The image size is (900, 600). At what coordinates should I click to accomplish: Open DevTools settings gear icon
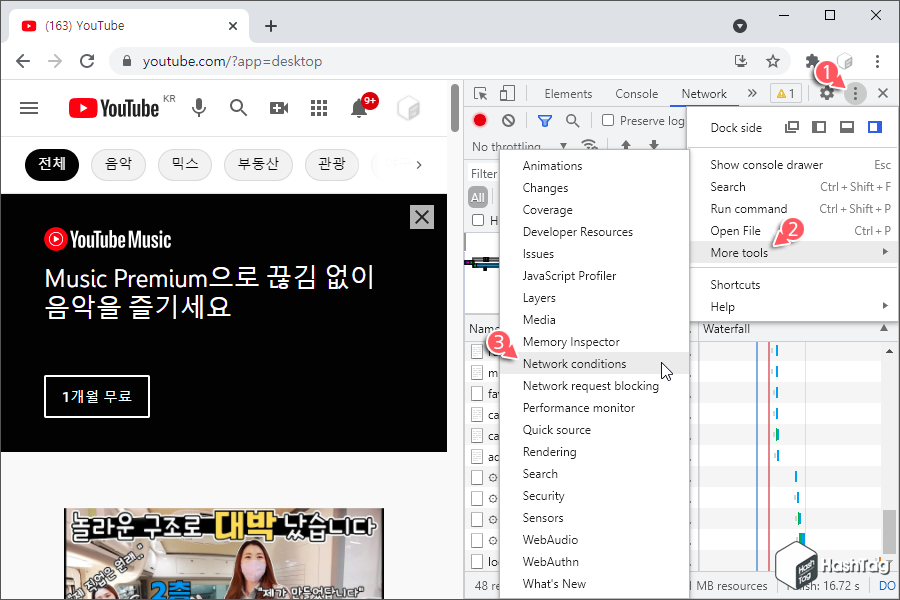pos(828,92)
